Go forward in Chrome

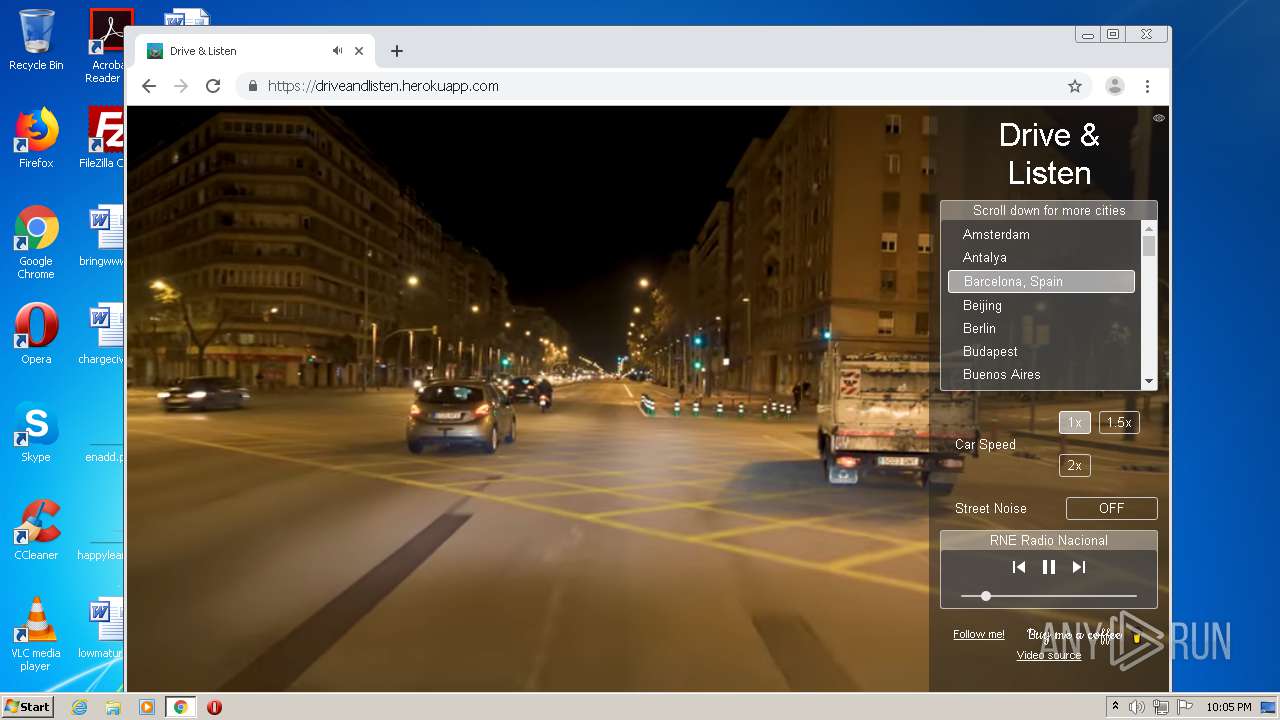tap(181, 86)
